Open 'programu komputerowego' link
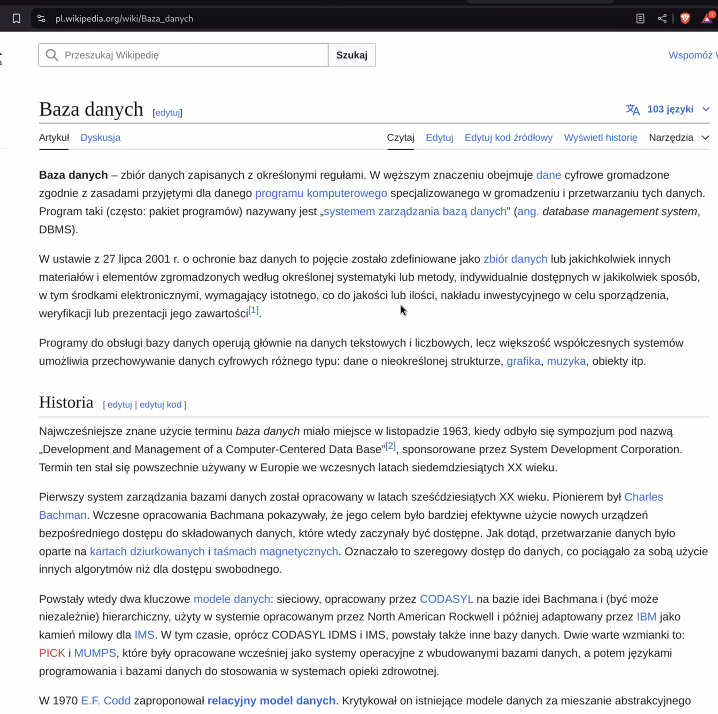Image resolution: width=718 pixels, height=714 pixels. pyautogui.click(x=321, y=193)
